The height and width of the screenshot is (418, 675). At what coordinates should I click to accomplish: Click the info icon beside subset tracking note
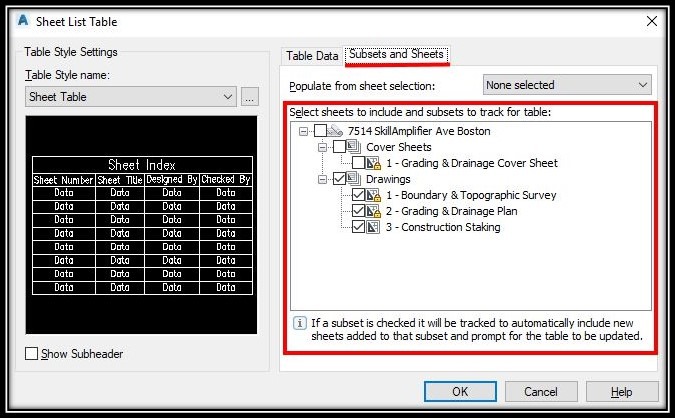(x=300, y=322)
